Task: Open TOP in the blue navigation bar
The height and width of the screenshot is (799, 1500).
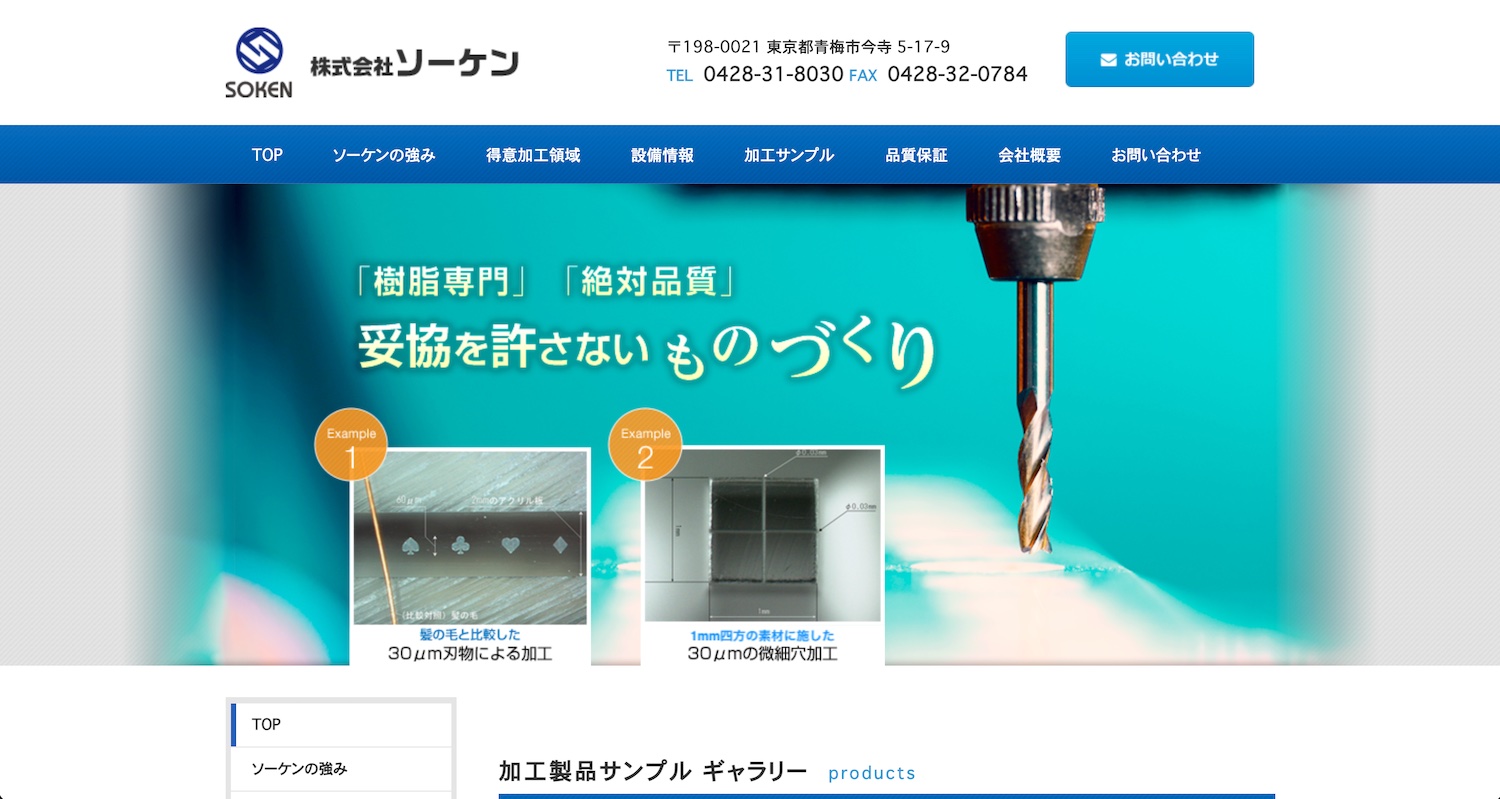Action: click(x=267, y=155)
